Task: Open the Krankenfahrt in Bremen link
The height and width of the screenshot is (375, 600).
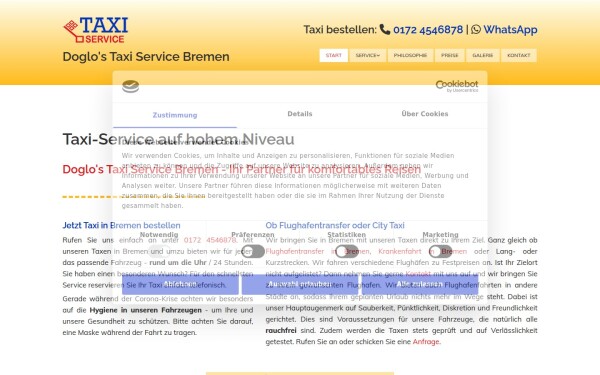Action: pyautogui.click(x=422, y=251)
